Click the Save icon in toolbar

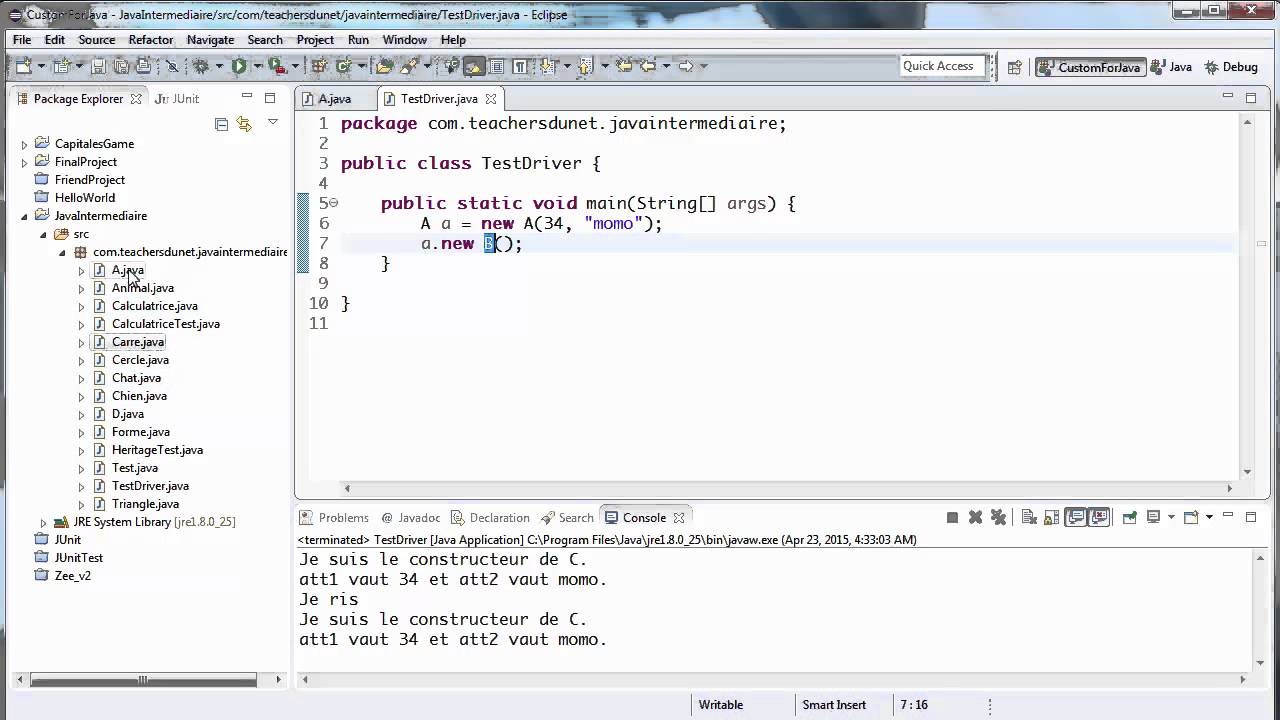[x=98, y=66]
